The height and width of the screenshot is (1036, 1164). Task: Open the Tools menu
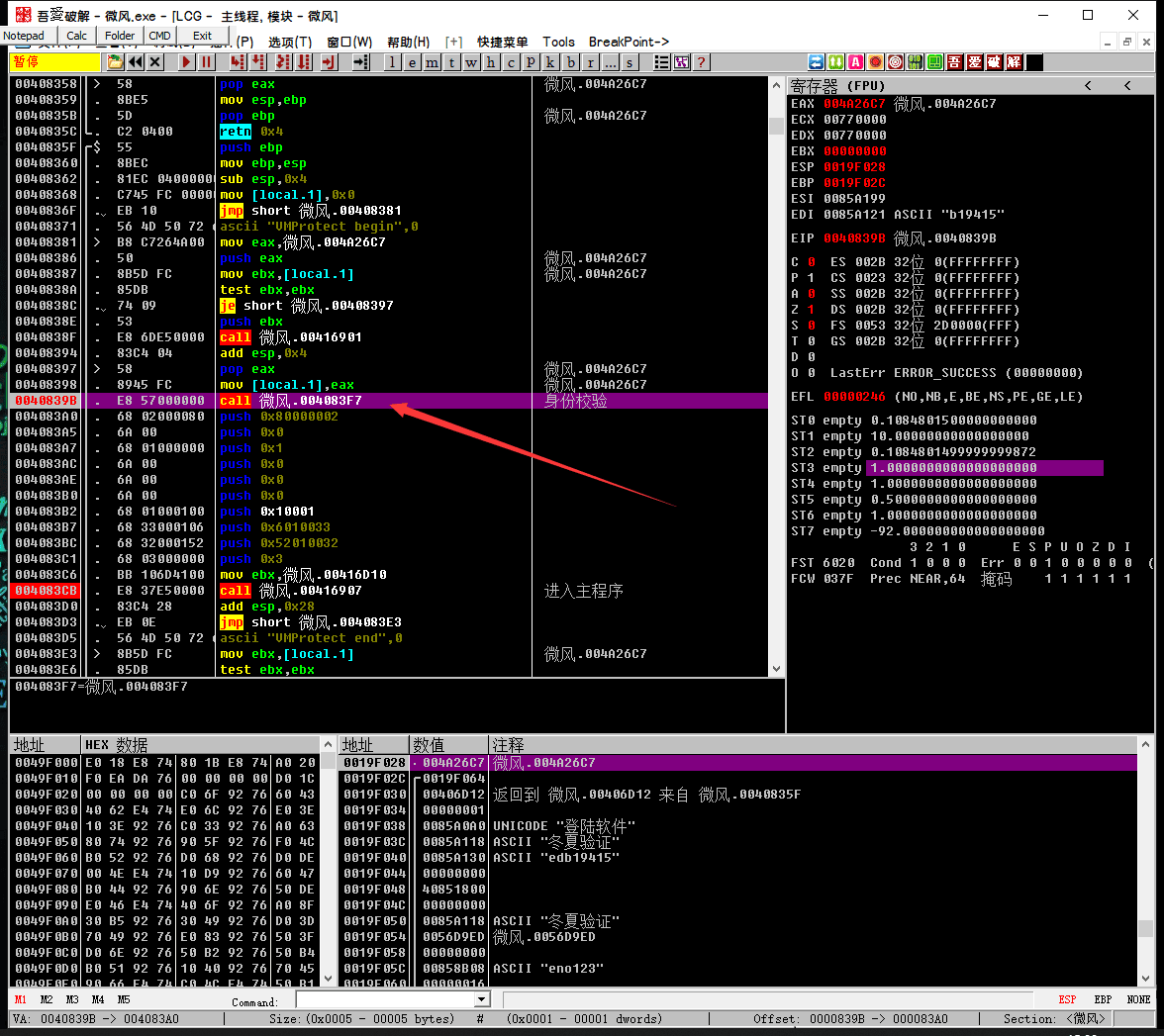point(558,43)
